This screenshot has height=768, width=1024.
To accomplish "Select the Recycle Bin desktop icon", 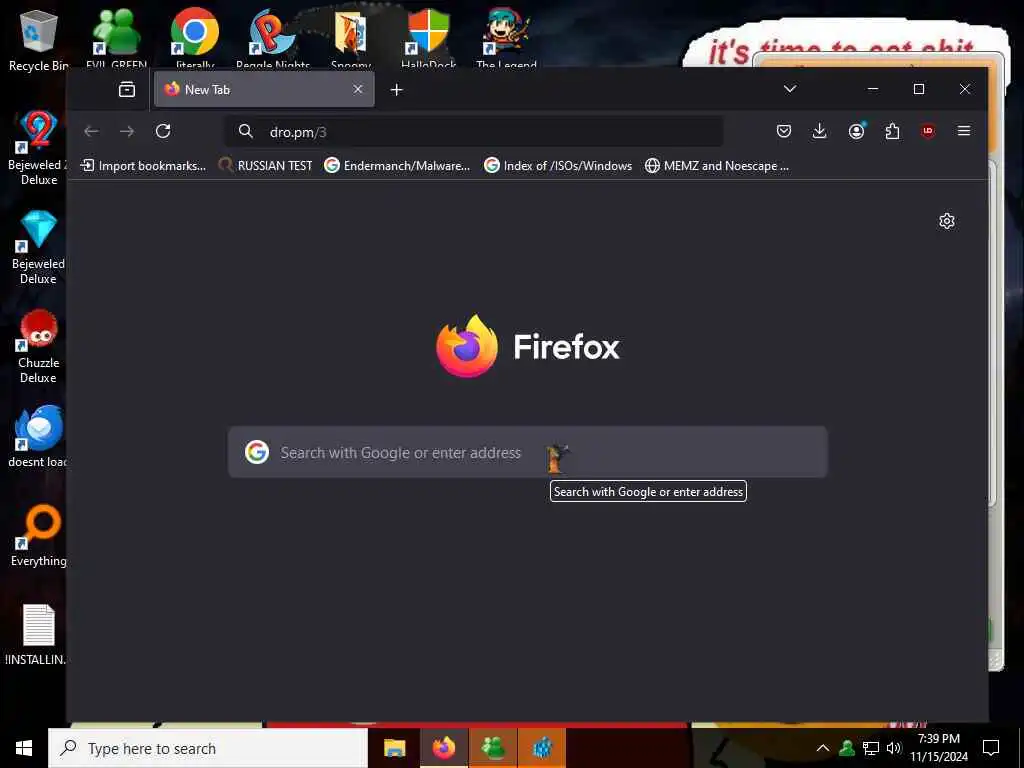I will tap(38, 40).
